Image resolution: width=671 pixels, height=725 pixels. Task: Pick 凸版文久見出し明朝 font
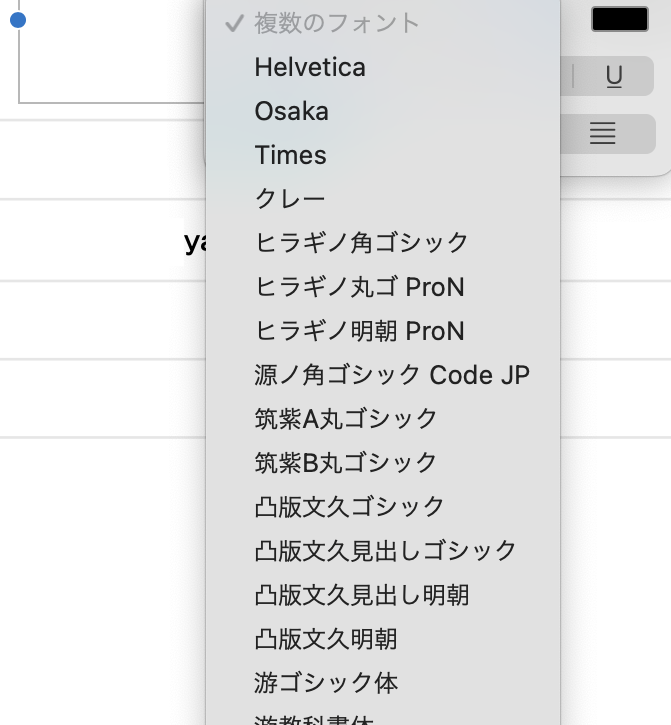click(362, 595)
